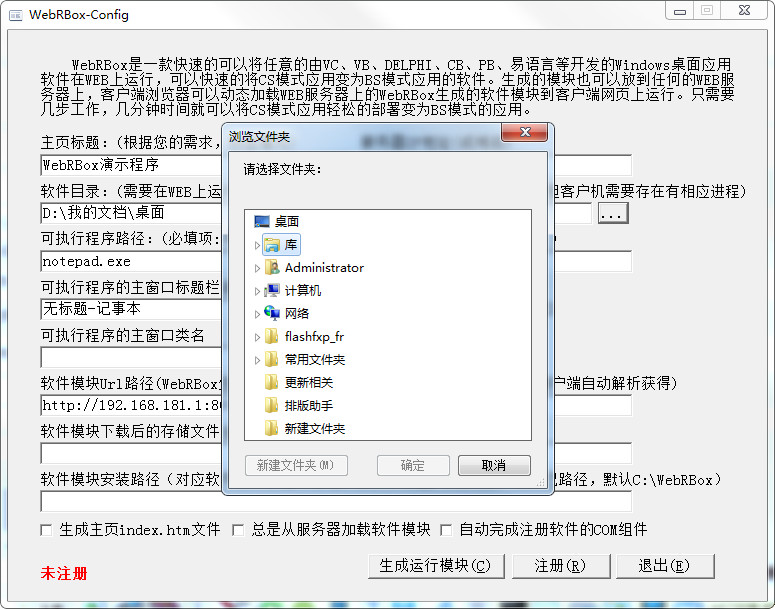Select the 库 label in folder tree
775x609 pixels.
coord(291,245)
